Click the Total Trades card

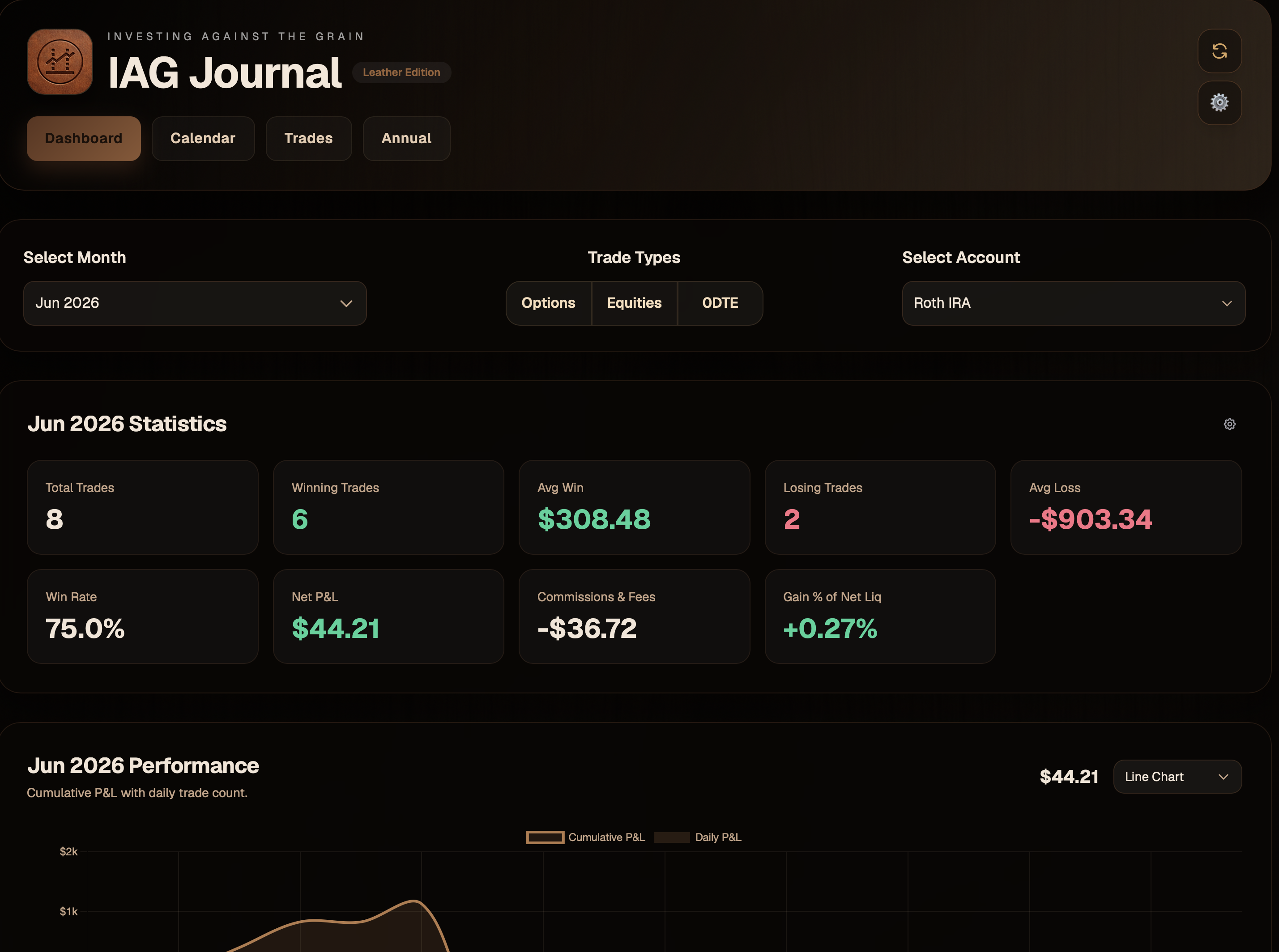142,507
